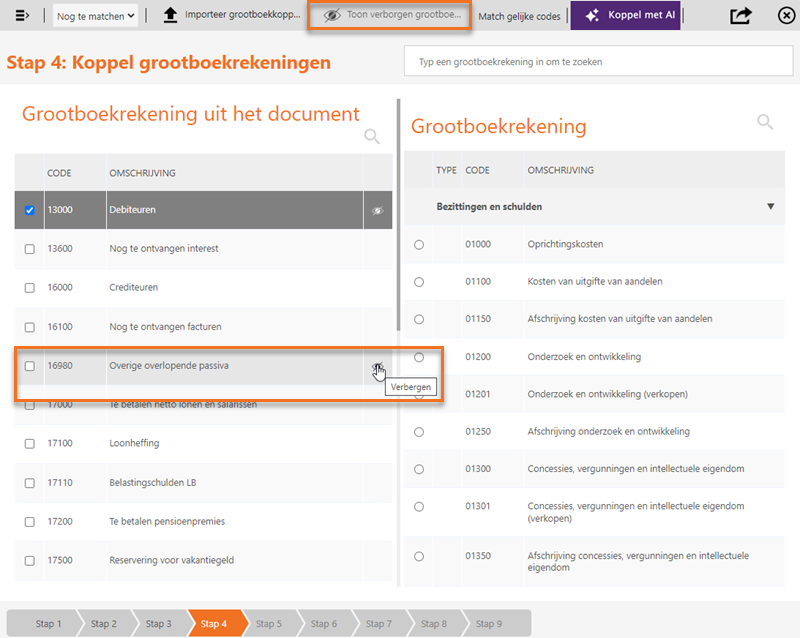The height and width of the screenshot is (638, 800).
Task: Click the Oprichtingskosten row text
Action: coord(565,244)
